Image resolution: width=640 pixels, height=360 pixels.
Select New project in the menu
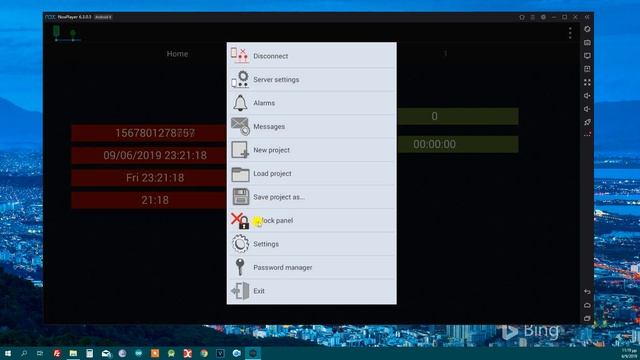(311, 150)
